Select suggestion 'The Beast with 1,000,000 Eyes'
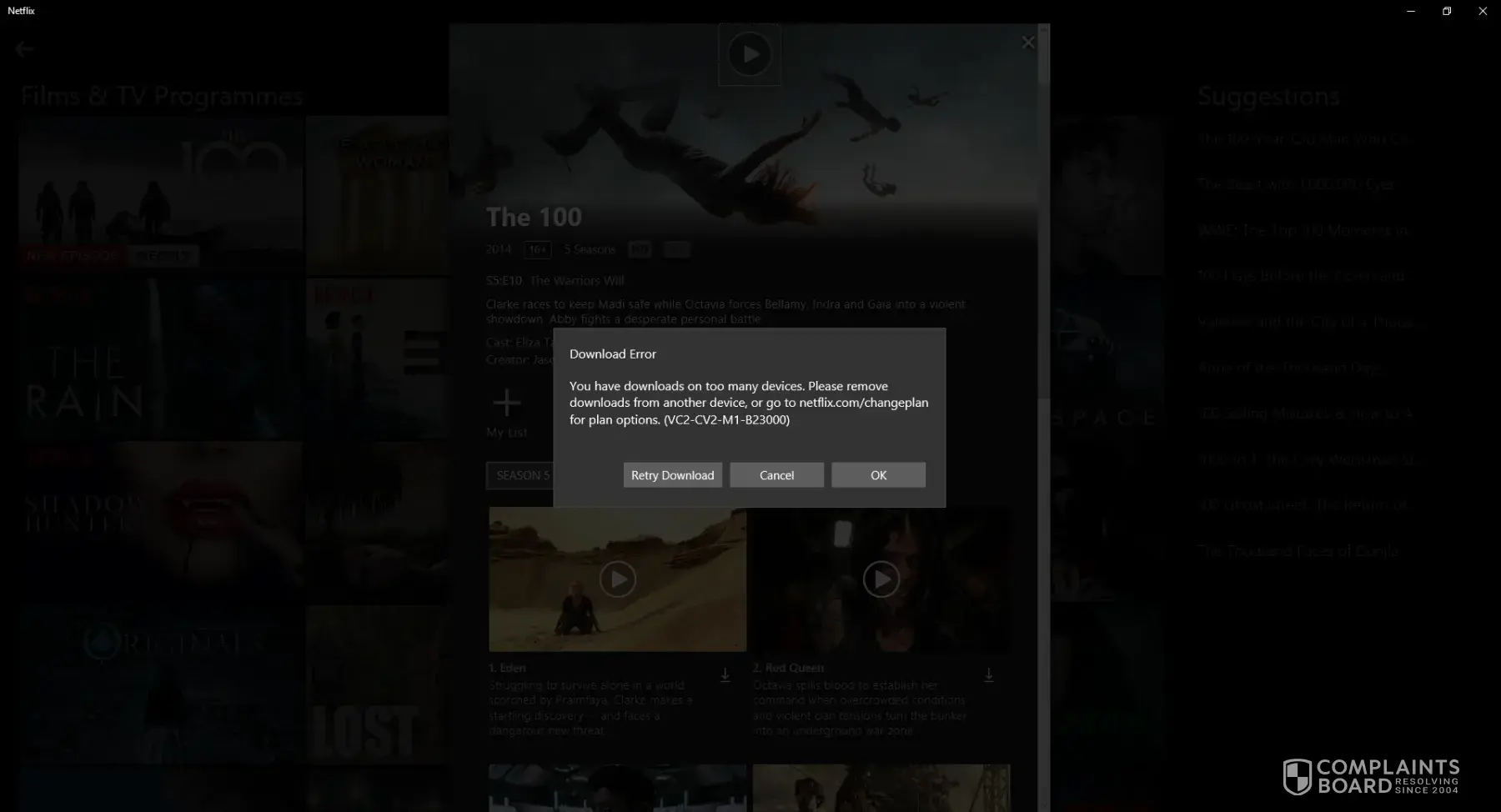The image size is (1501, 812). pos(1296,184)
